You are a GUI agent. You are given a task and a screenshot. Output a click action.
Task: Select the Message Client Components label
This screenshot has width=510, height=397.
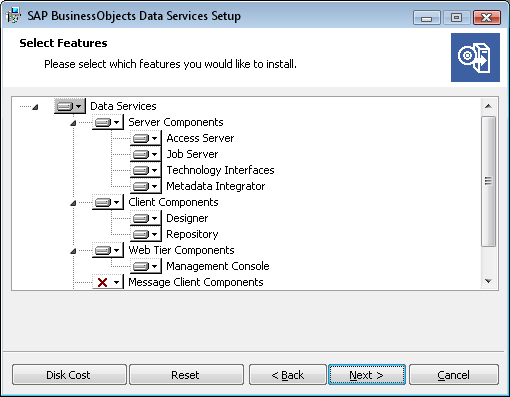click(x=196, y=282)
